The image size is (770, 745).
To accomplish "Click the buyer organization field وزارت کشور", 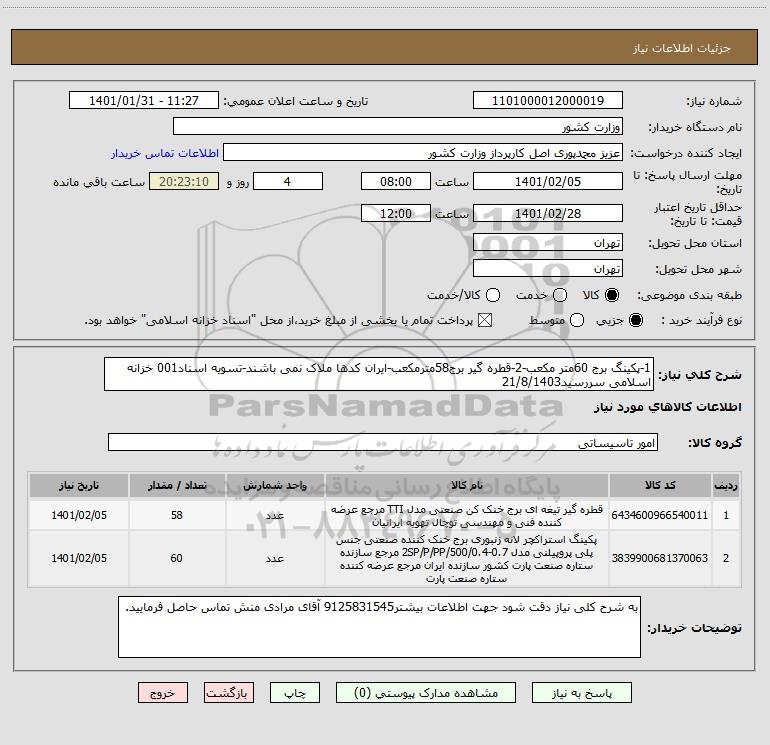I will (x=398, y=126).
